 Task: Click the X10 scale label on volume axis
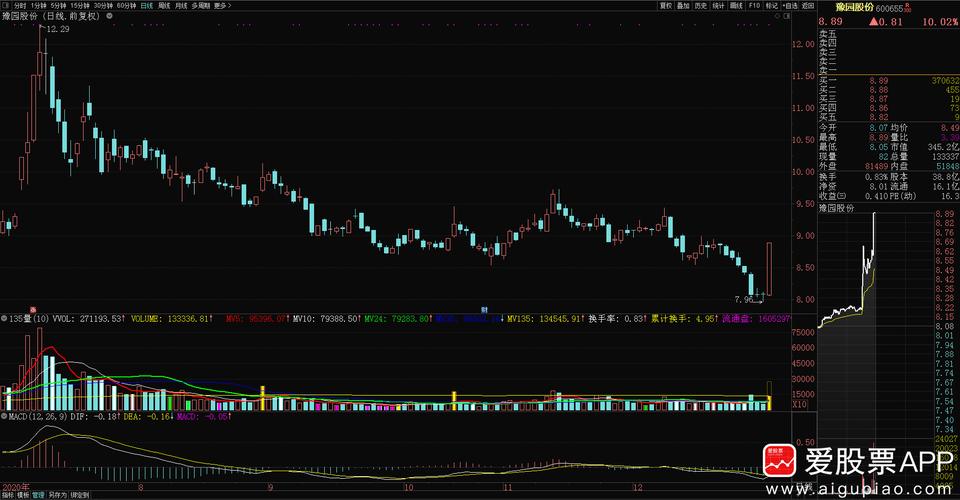[x=800, y=405]
